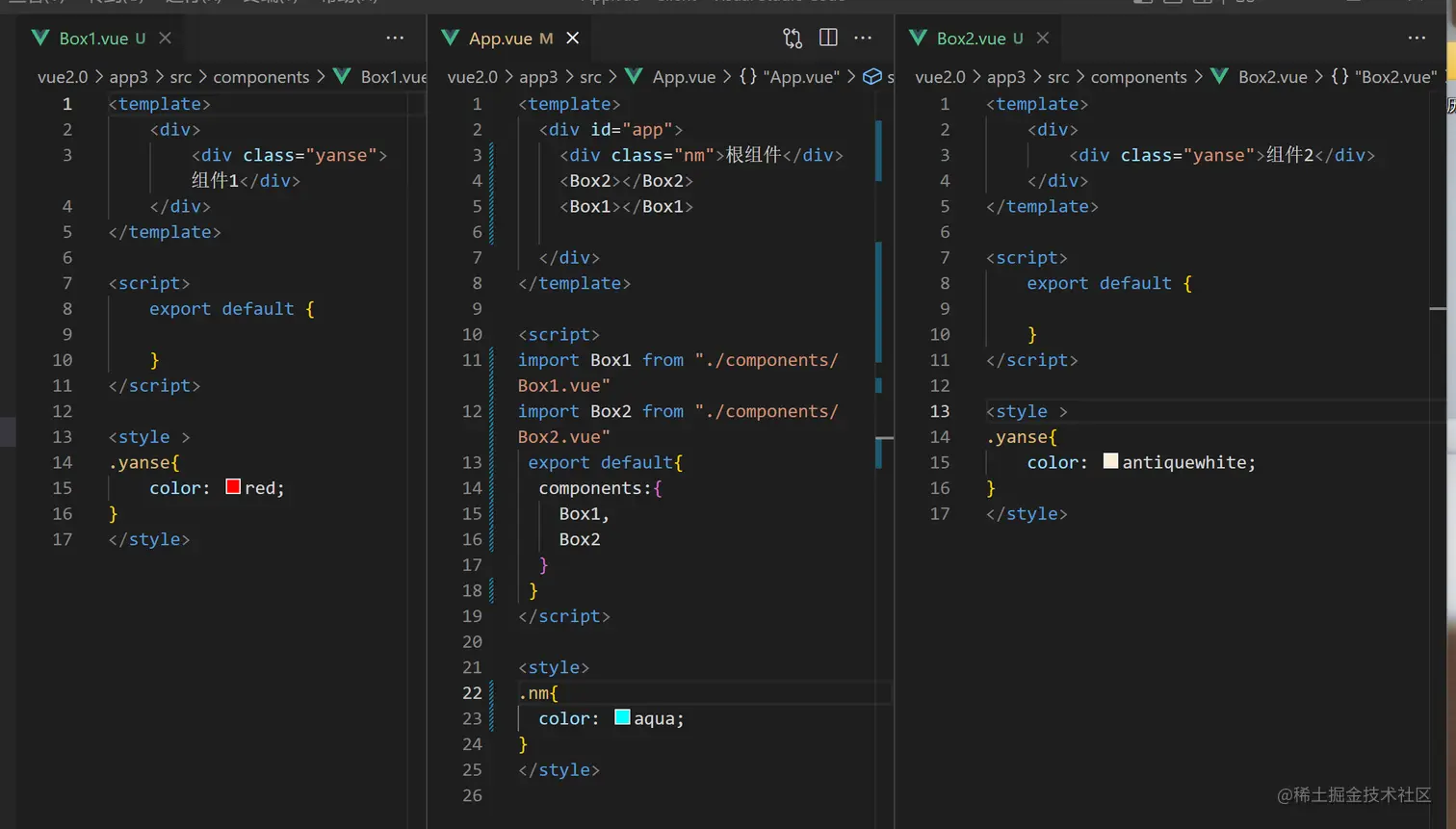Click '.yanse{' selector in Box2.vue

click(1022, 437)
